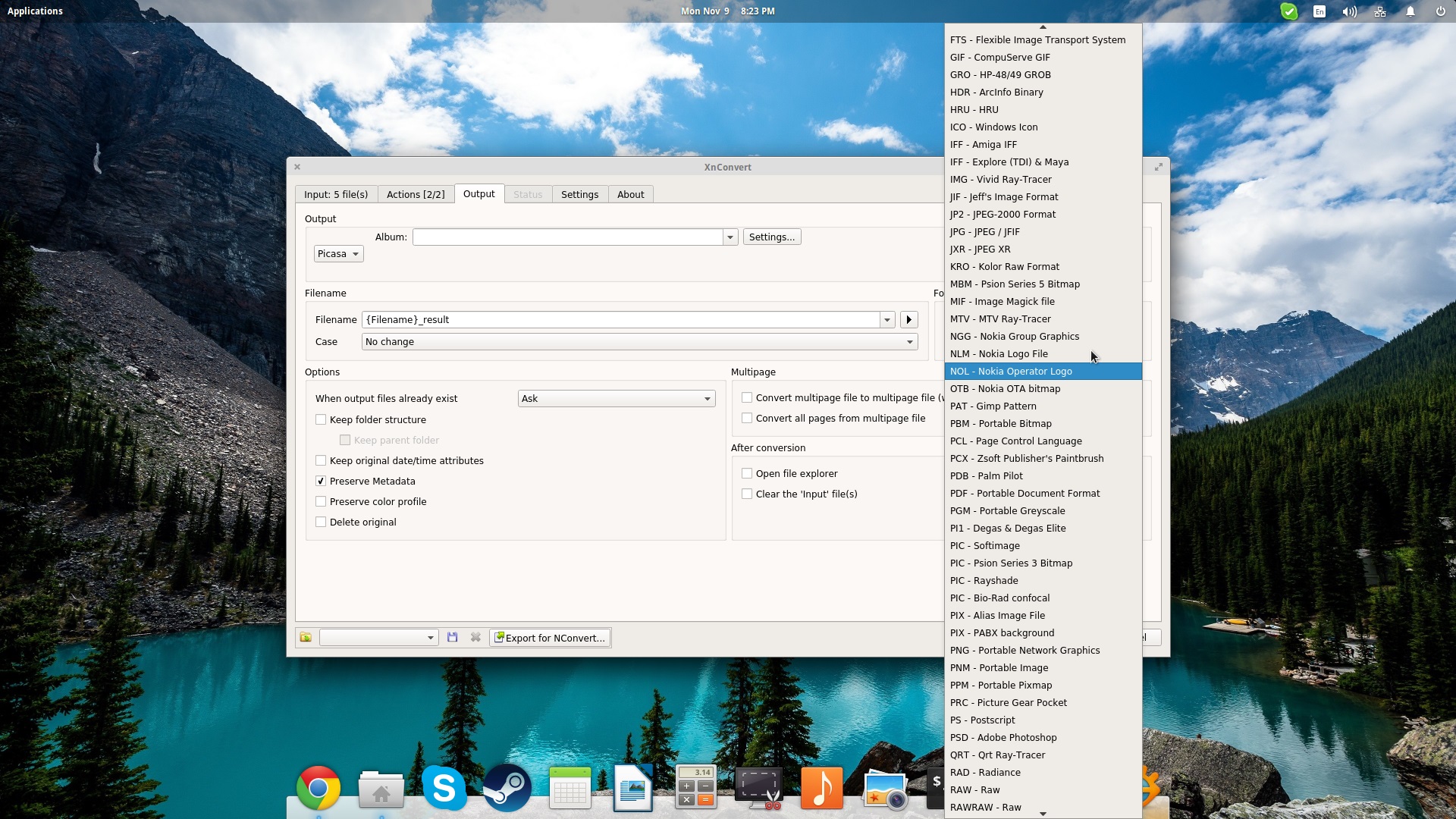Open the 'Ask' file exists dropdown

tap(617, 399)
